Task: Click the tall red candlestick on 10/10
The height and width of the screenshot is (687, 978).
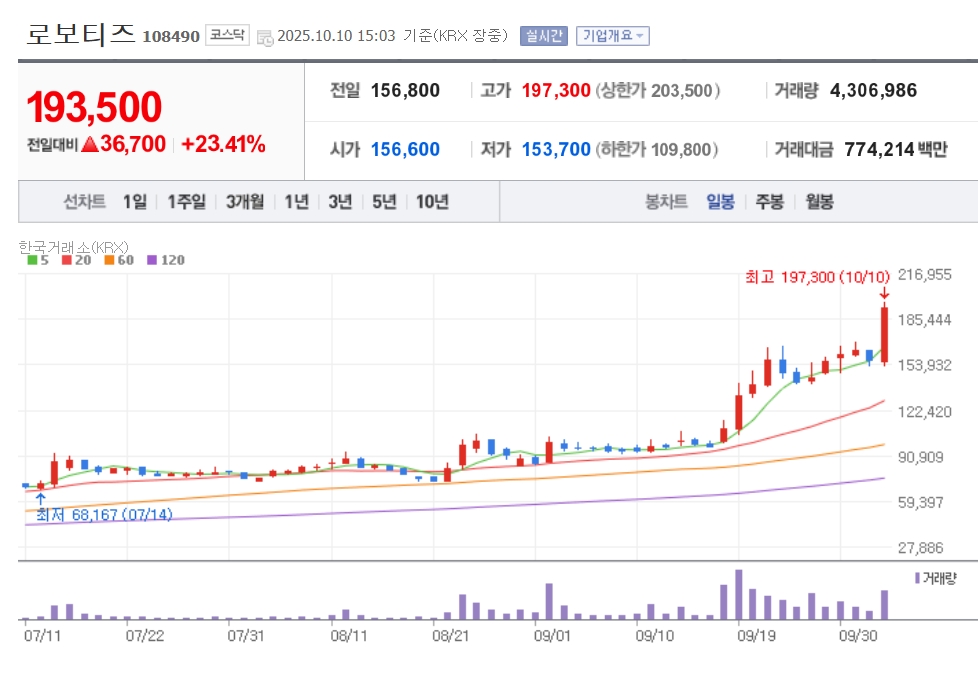Action: coord(884,334)
